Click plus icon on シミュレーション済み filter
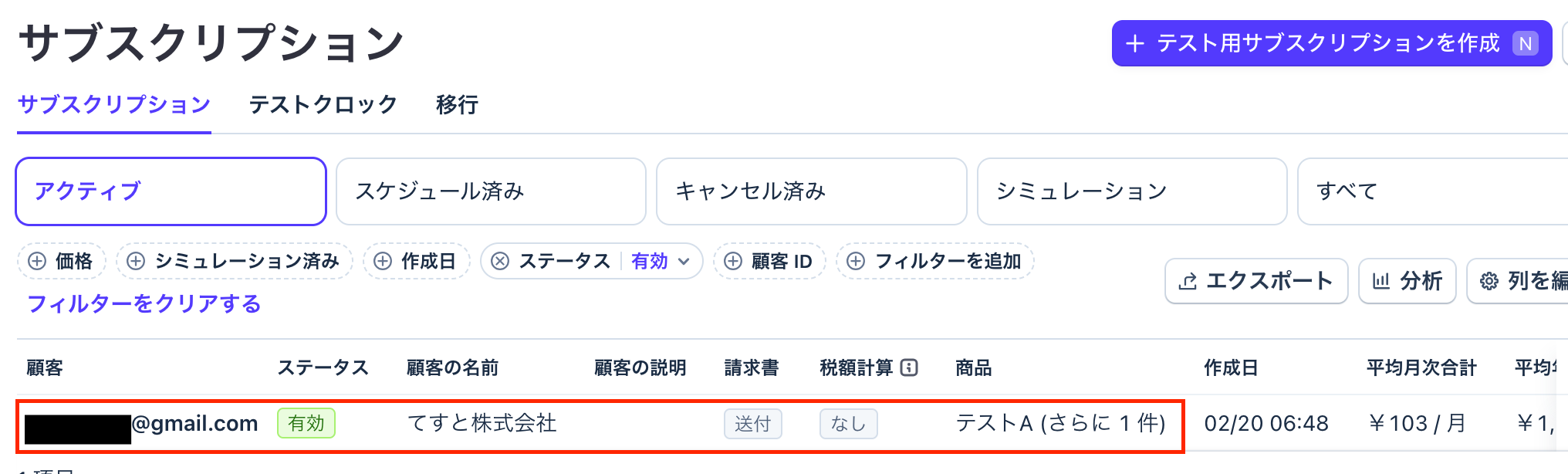 (x=136, y=261)
